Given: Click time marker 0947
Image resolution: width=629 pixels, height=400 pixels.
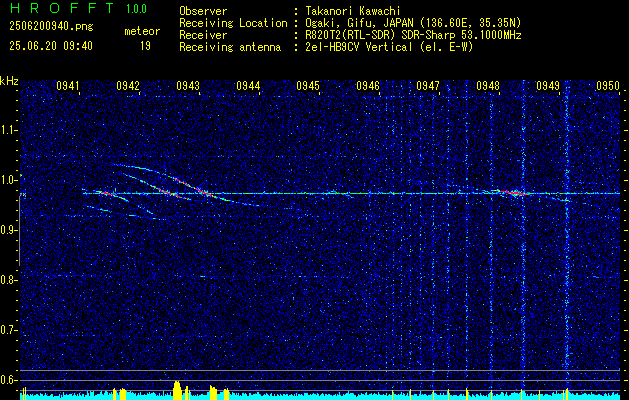Looking at the screenshot, I should tap(428, 85).
